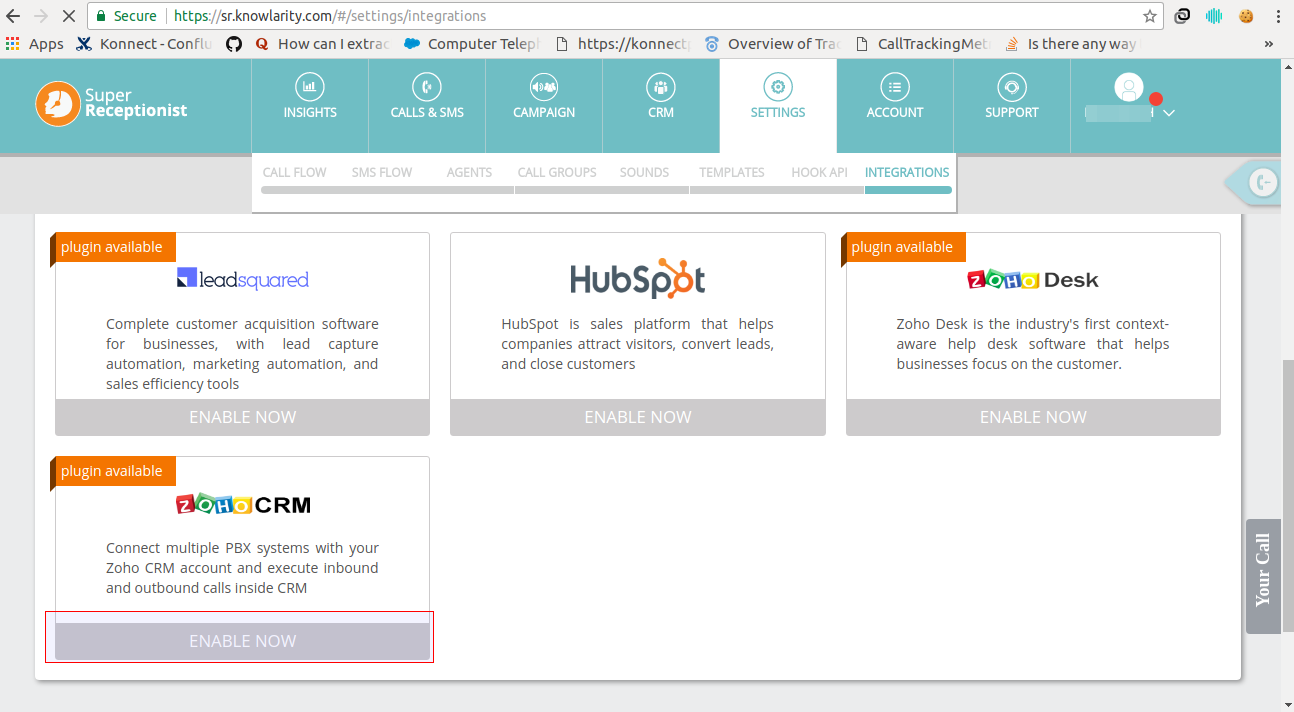This screenshot has height=712, width=1294.
Task: Bookmark this page with star icon
Action: [x=1150, y=16]
